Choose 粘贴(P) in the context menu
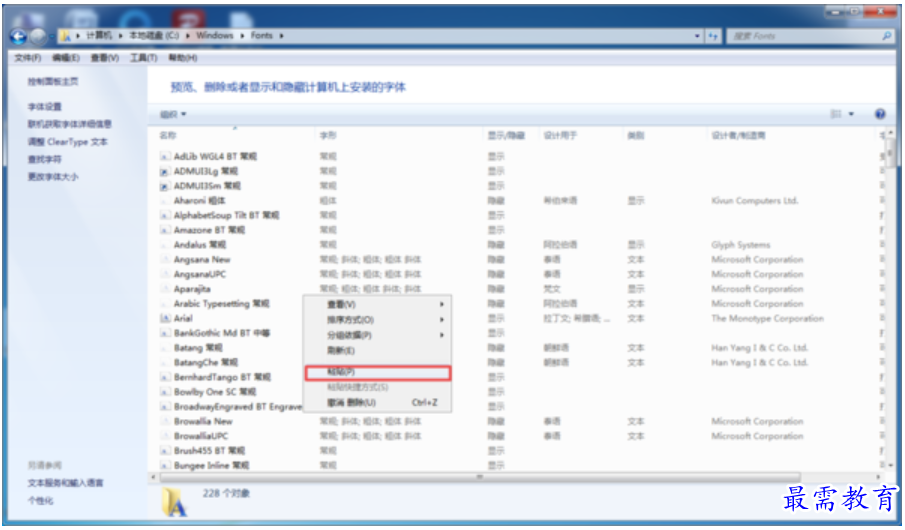 tap(377, 372)
